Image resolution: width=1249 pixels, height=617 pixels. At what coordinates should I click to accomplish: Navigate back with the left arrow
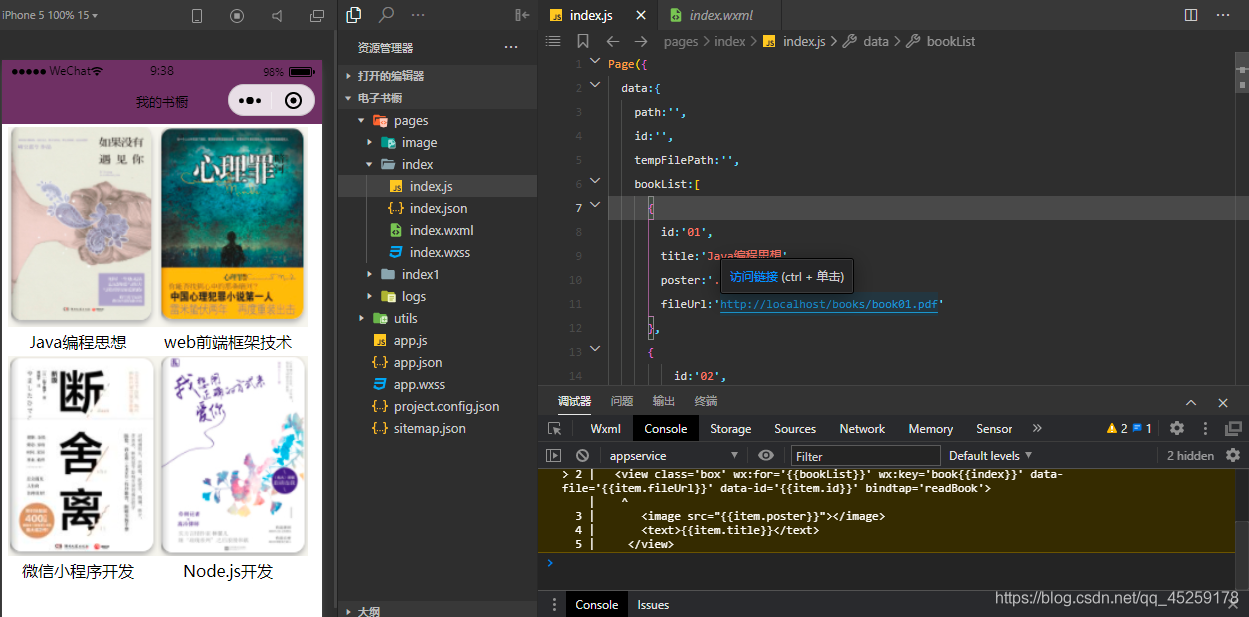(x=612, y=41)
